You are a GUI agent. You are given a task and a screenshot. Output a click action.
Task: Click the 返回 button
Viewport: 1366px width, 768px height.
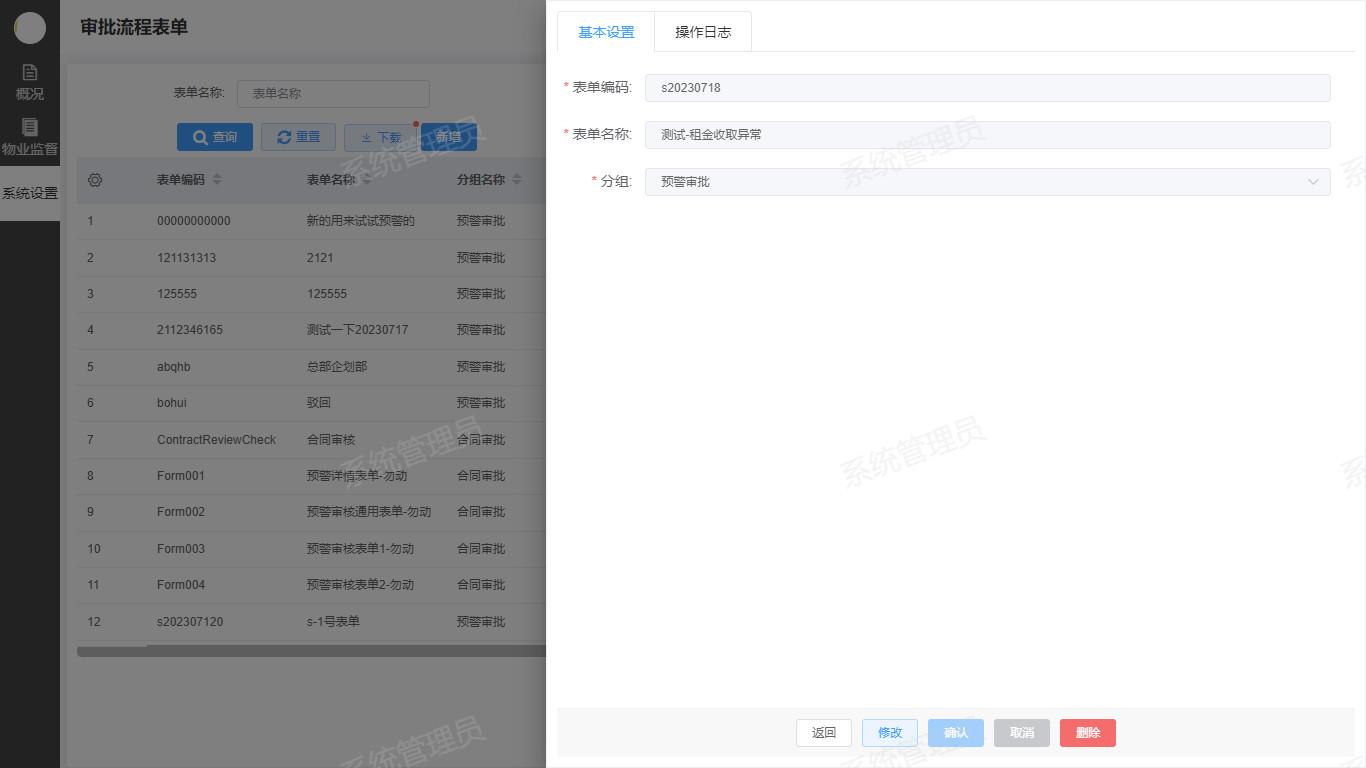click(x=824, y=733)
